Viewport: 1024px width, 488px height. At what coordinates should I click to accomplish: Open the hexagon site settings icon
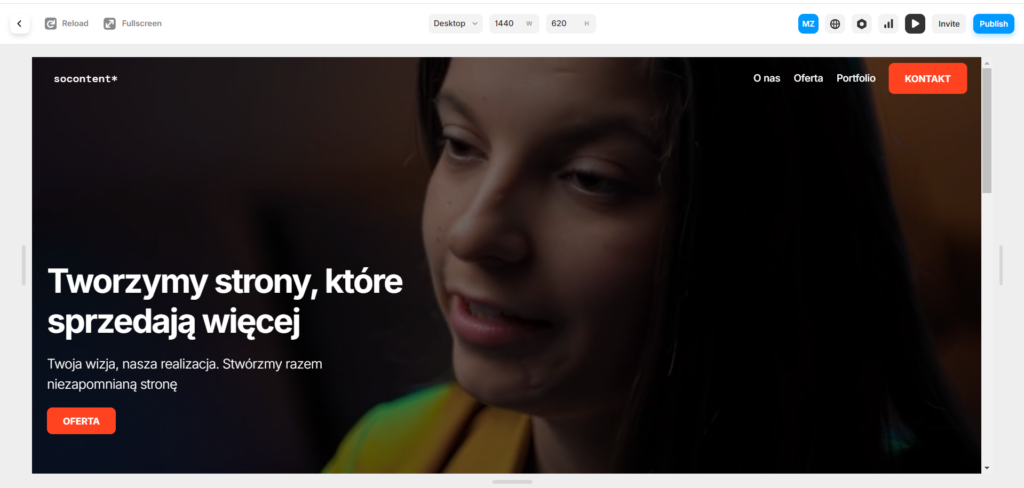click(861, 24)
